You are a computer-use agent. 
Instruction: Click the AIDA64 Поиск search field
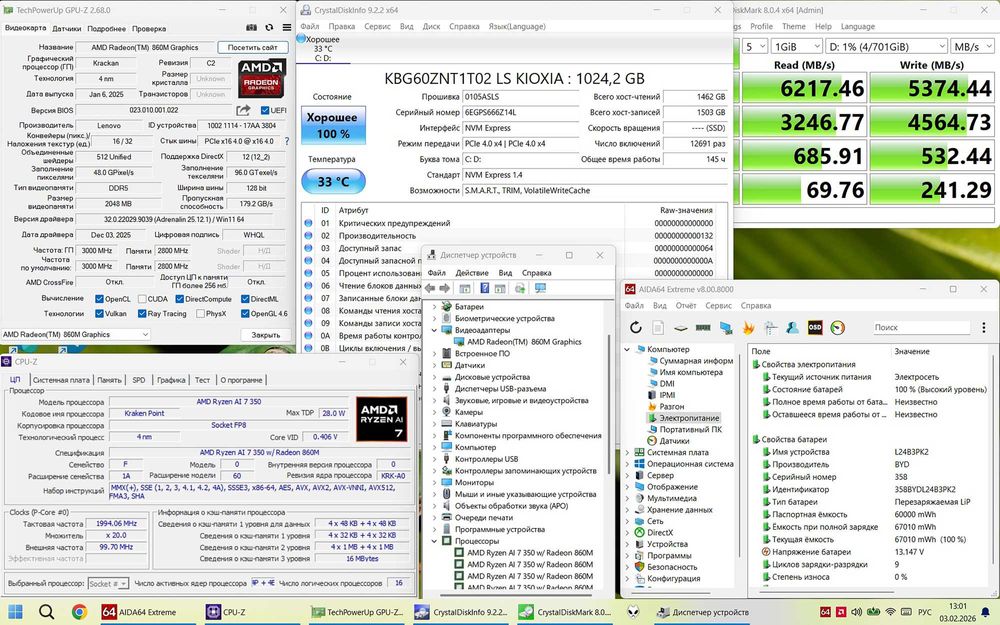[x=922, y=327]
